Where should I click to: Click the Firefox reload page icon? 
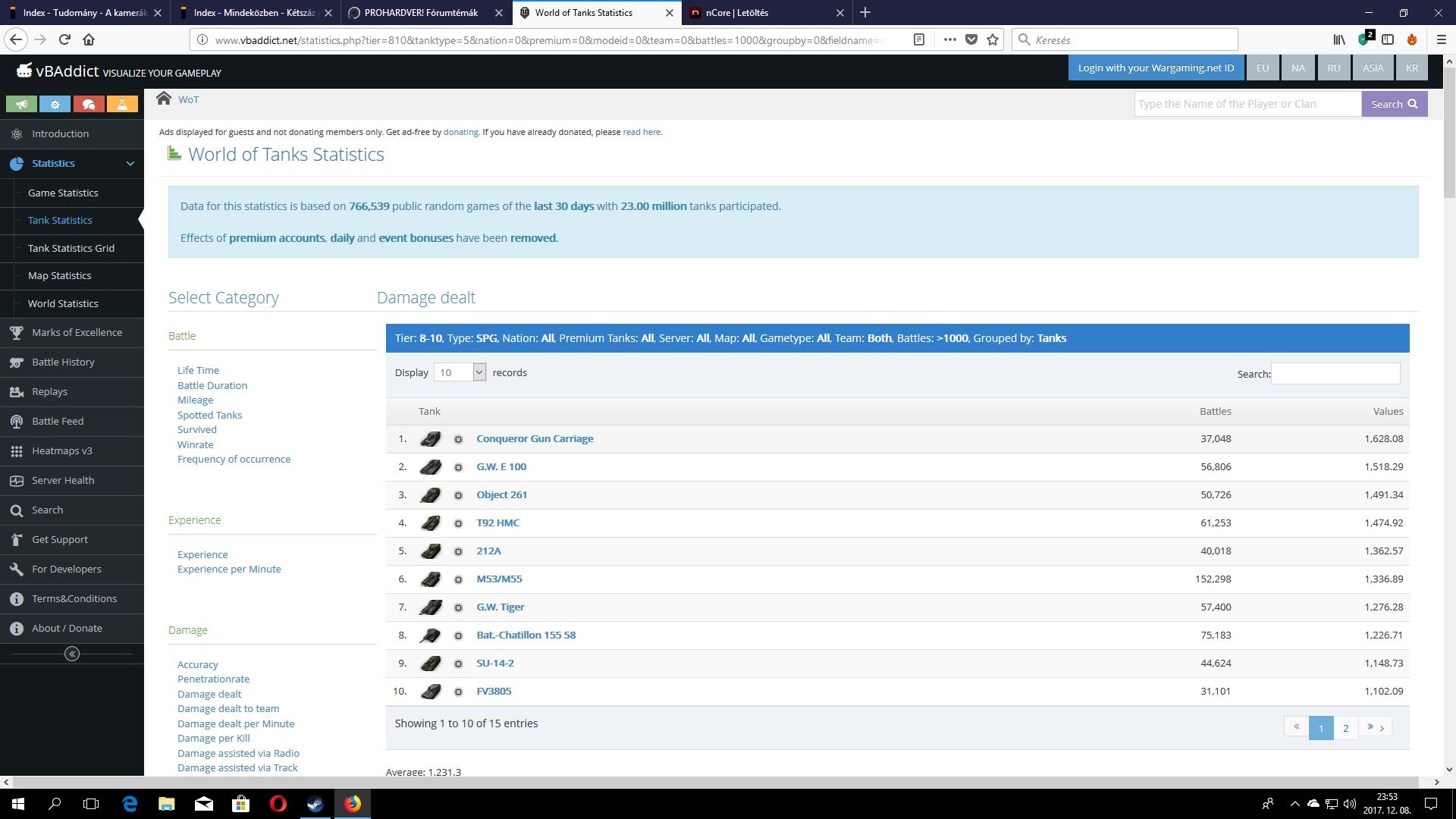64,39
